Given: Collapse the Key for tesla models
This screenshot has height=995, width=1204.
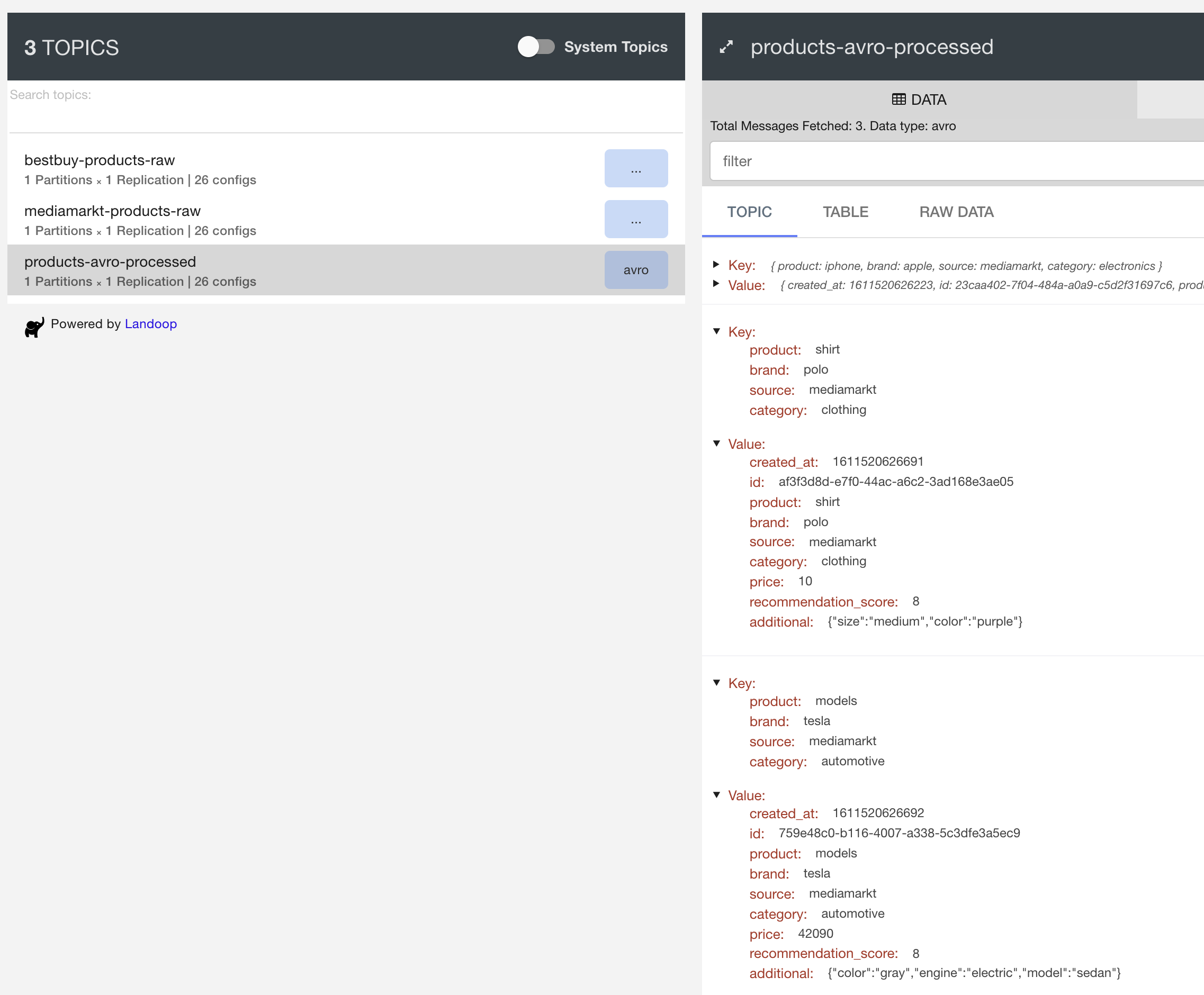Looking at the screenshot, I should [x=716, y=683].
